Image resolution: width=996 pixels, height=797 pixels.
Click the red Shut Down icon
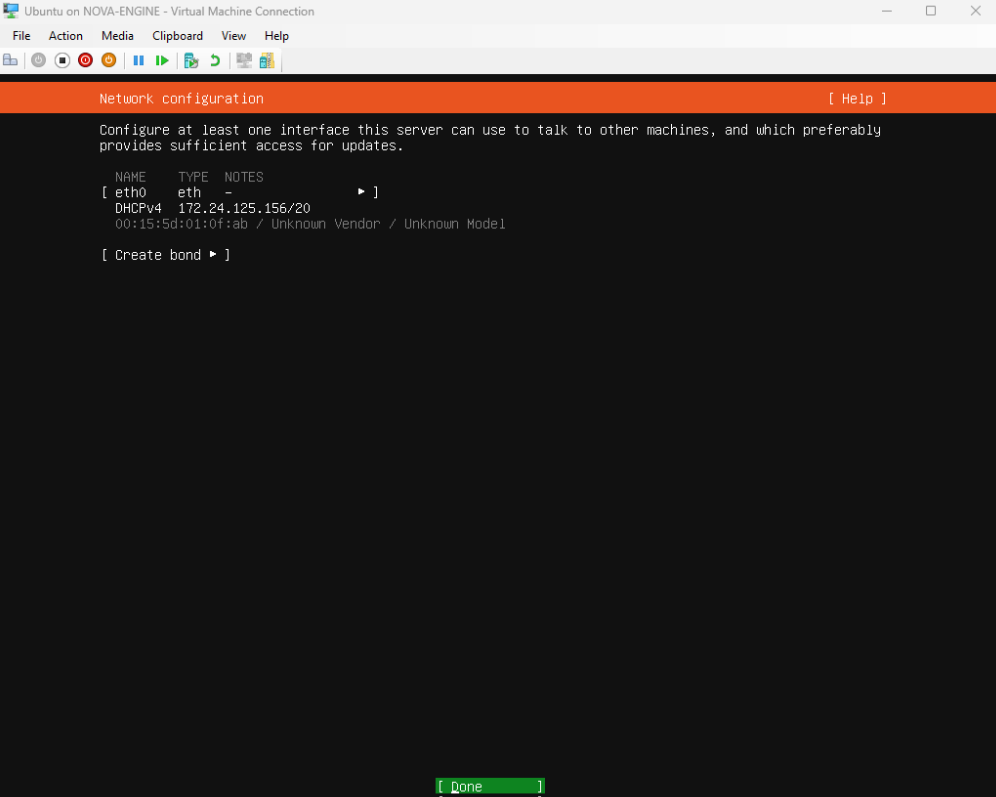[85, 60]
